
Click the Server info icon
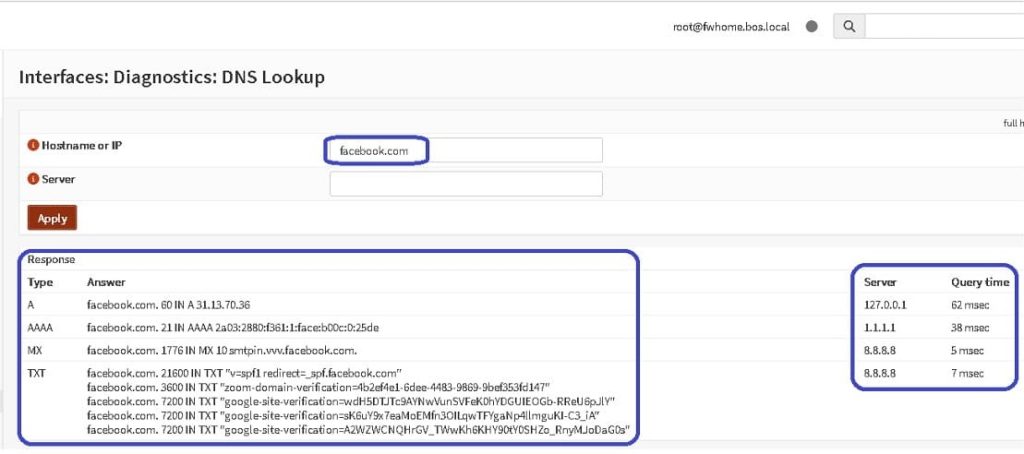pos(33,179)
